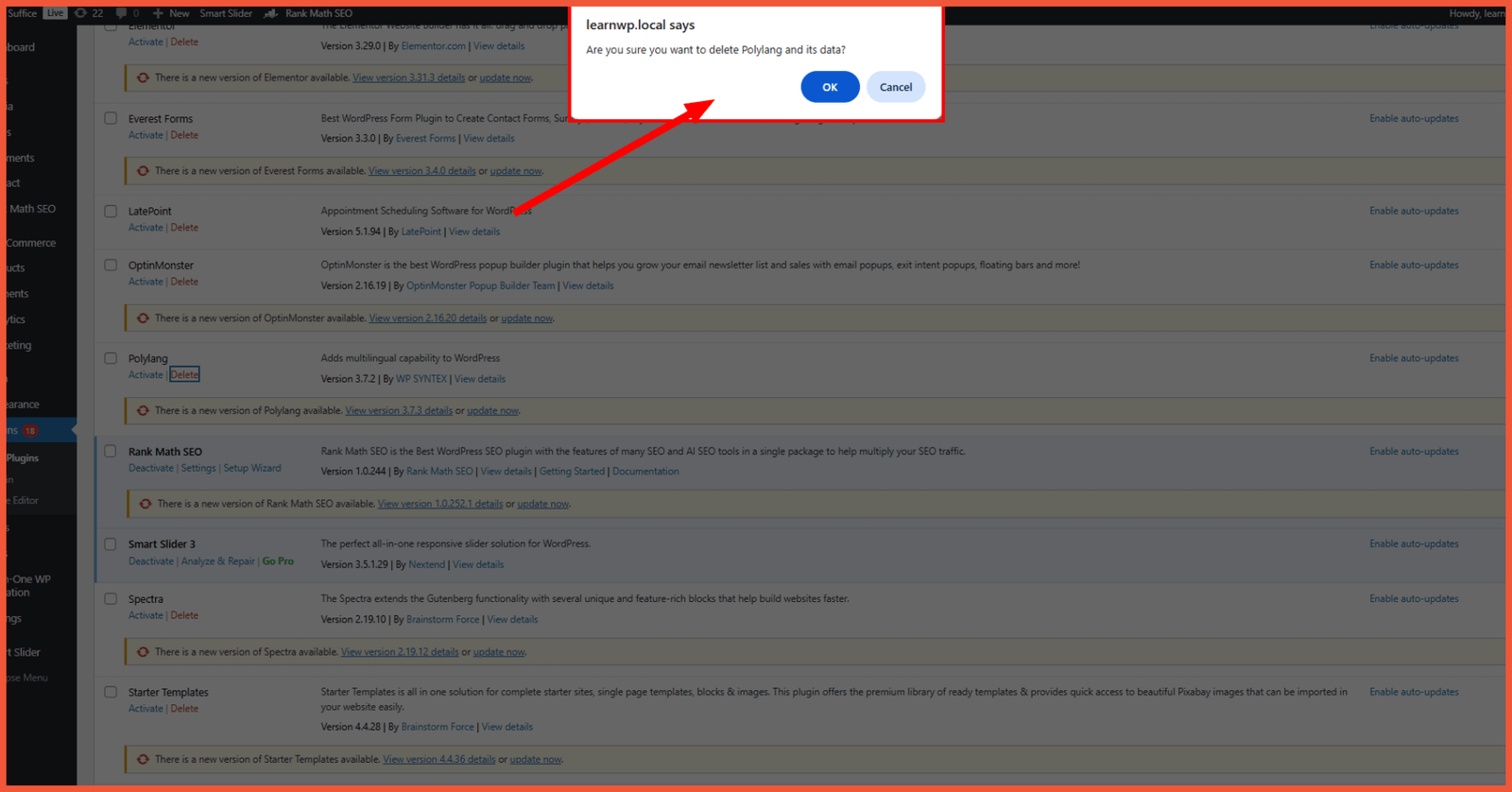Viewport: 1512px width, 792px height.
Task: Activate the Everest Forms plugin
Action: coord(146,135)
